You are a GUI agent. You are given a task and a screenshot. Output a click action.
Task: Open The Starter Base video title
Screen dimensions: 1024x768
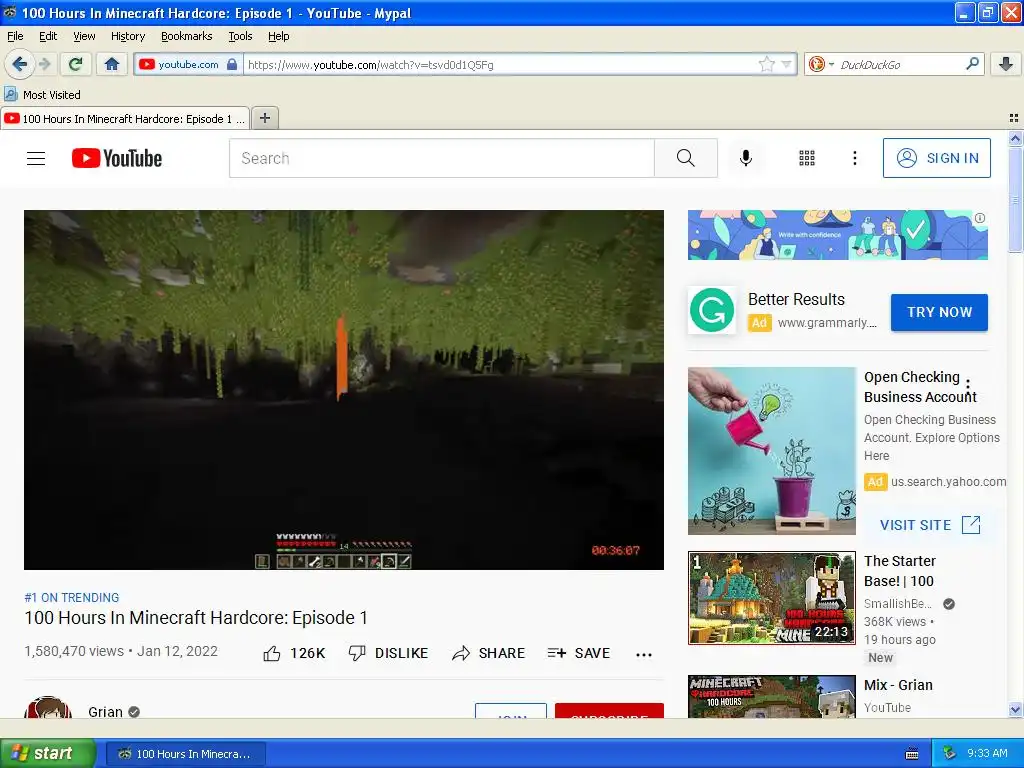click(x=900, y=571)
